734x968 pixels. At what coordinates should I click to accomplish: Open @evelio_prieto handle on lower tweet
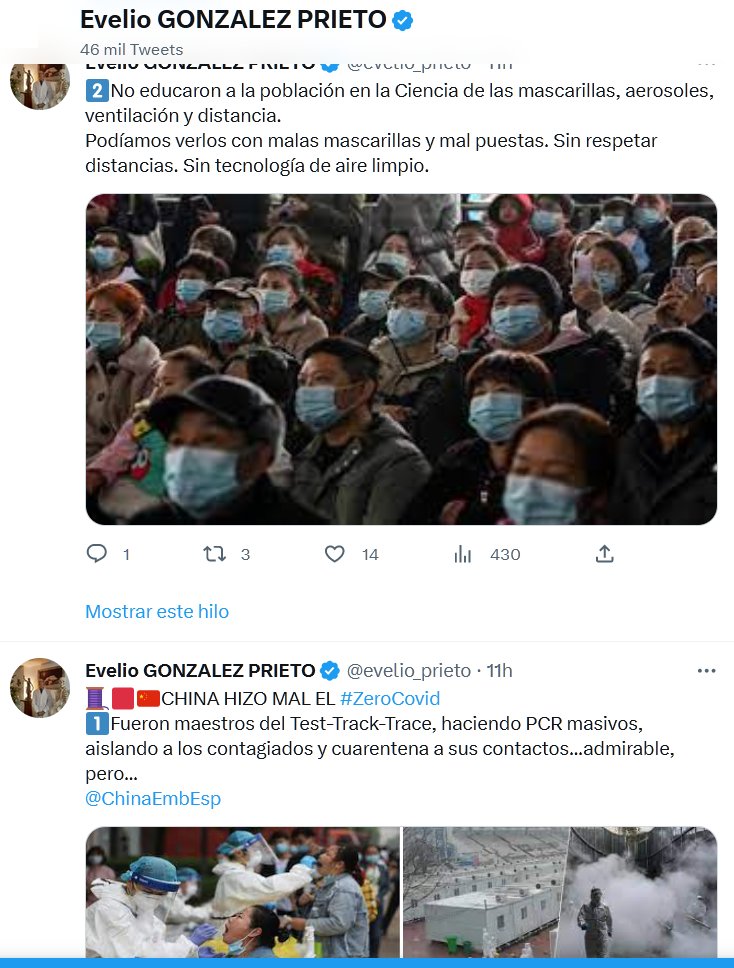(409, 670)
